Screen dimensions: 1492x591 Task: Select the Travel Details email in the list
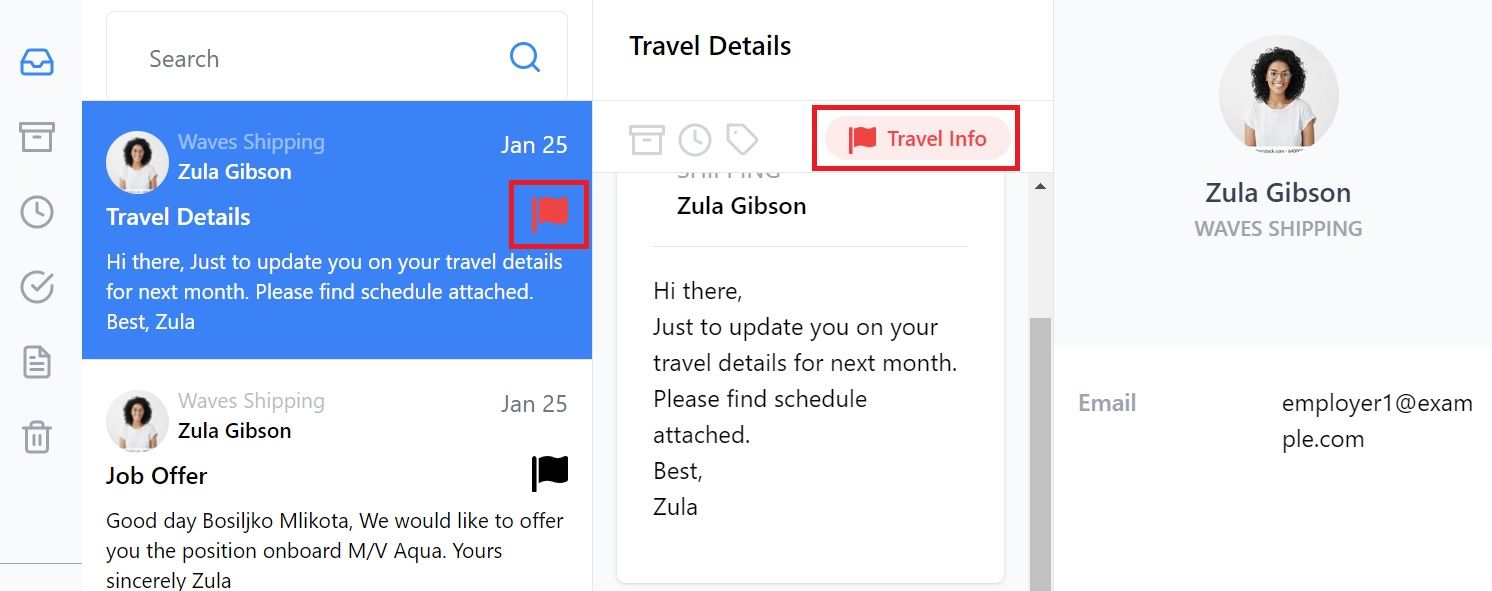point(337,230)
